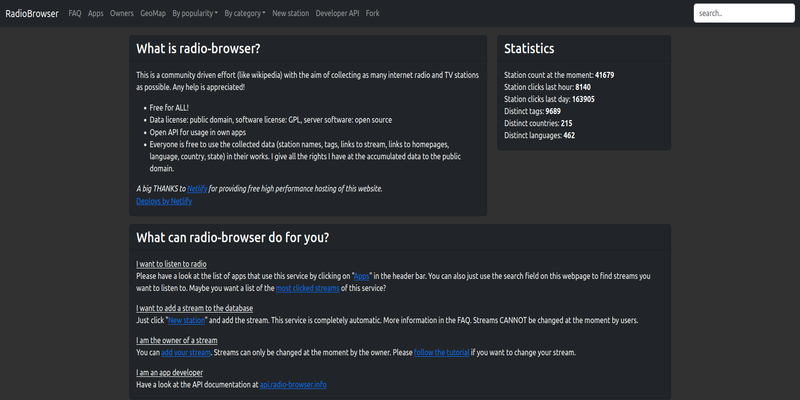The height and width of the screenshot is (400, 800).
Task: Follow the add your stream link
Action: click(x=186, y=353)
